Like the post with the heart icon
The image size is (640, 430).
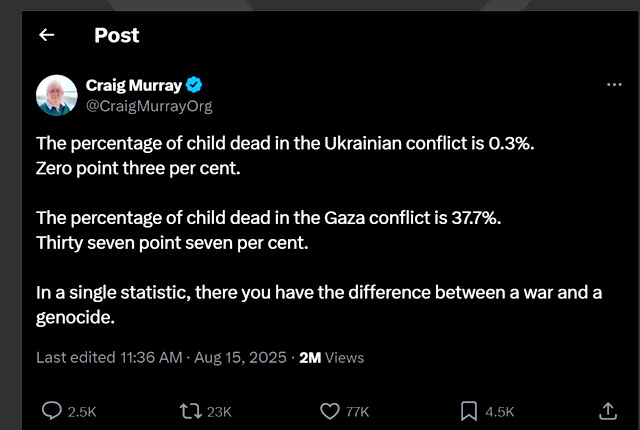329,410
